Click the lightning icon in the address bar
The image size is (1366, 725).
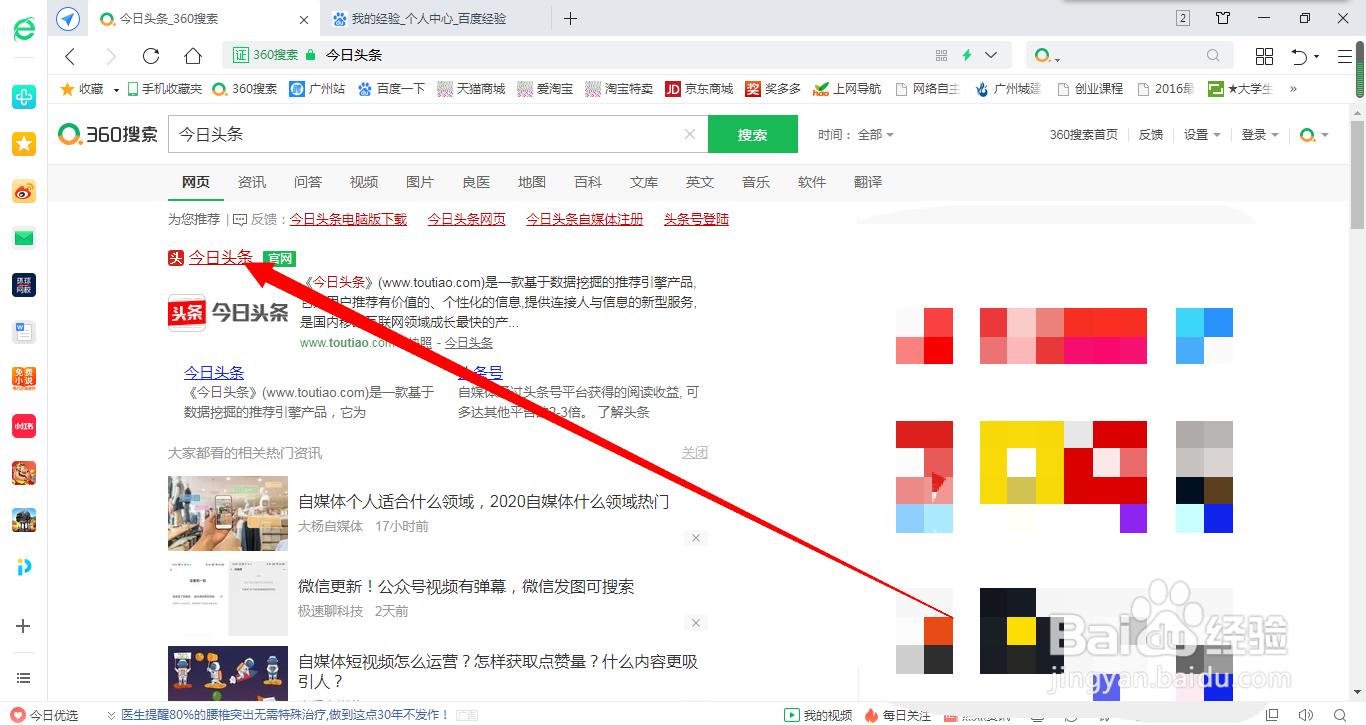[x=968, y=55]
